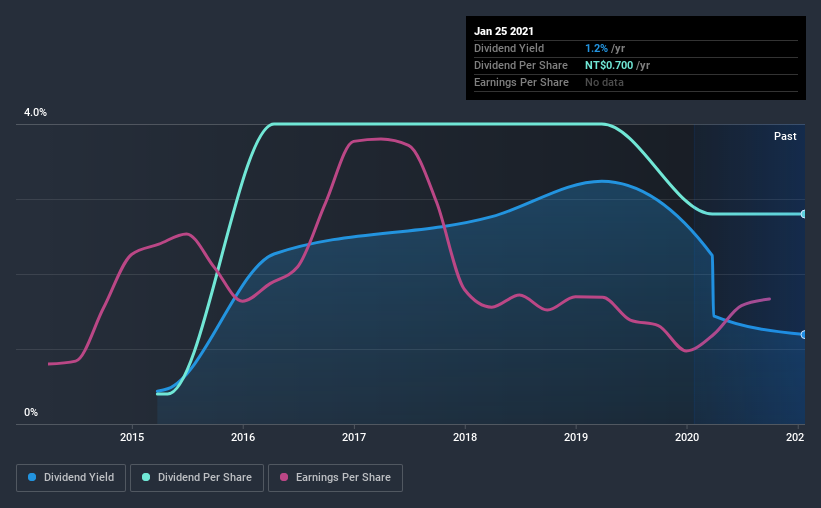Toggle the Earnings Per Share legend button
The image size is (821, 508).
(335, 478)
